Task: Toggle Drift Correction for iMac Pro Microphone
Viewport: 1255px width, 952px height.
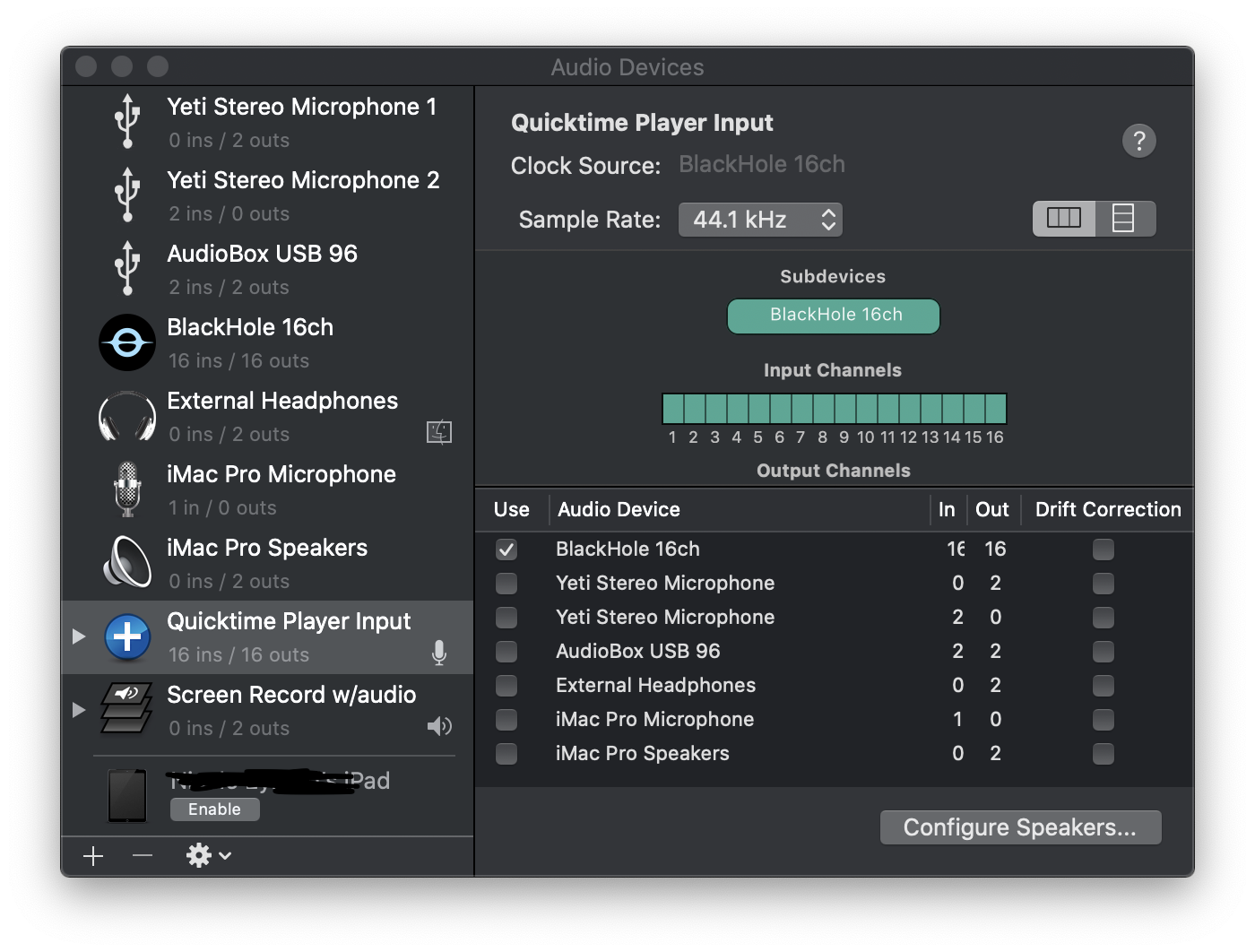Action: pyautogui.click(x=1104, y=720)
